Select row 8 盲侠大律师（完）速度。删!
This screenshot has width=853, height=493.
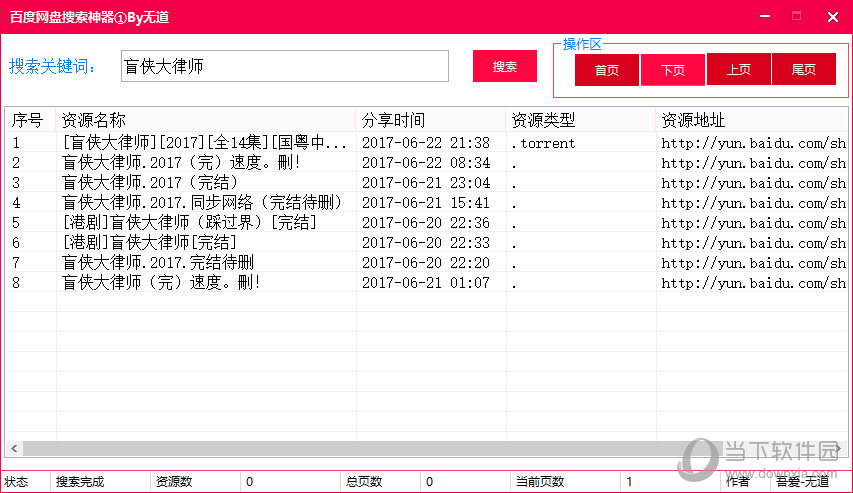point(426,282)
